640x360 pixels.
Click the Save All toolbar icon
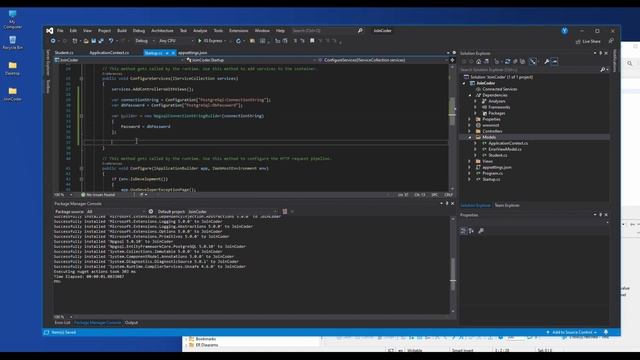[101, 41]
